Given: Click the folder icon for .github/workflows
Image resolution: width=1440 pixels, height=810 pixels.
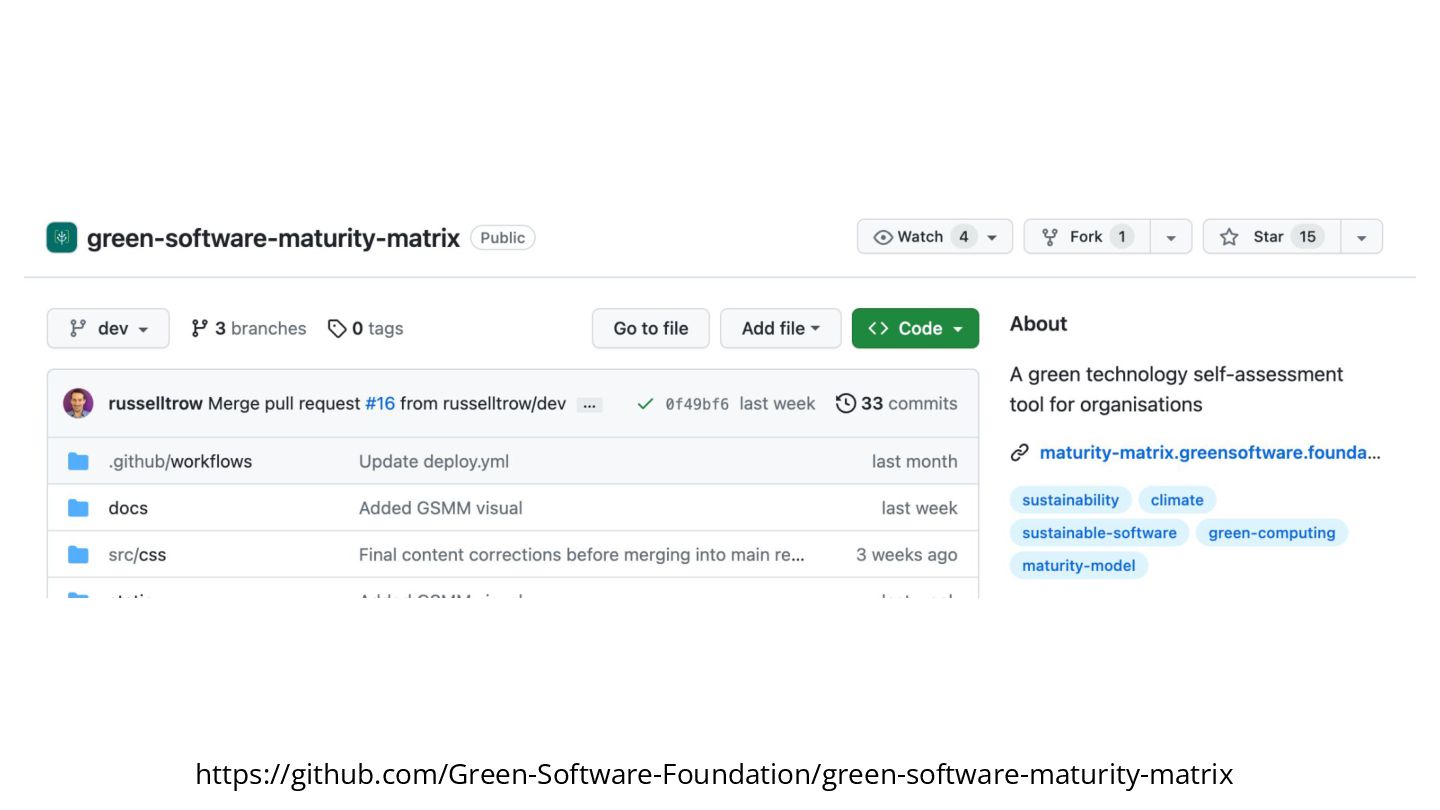Looking at the screenshot, I should (78, 461).
